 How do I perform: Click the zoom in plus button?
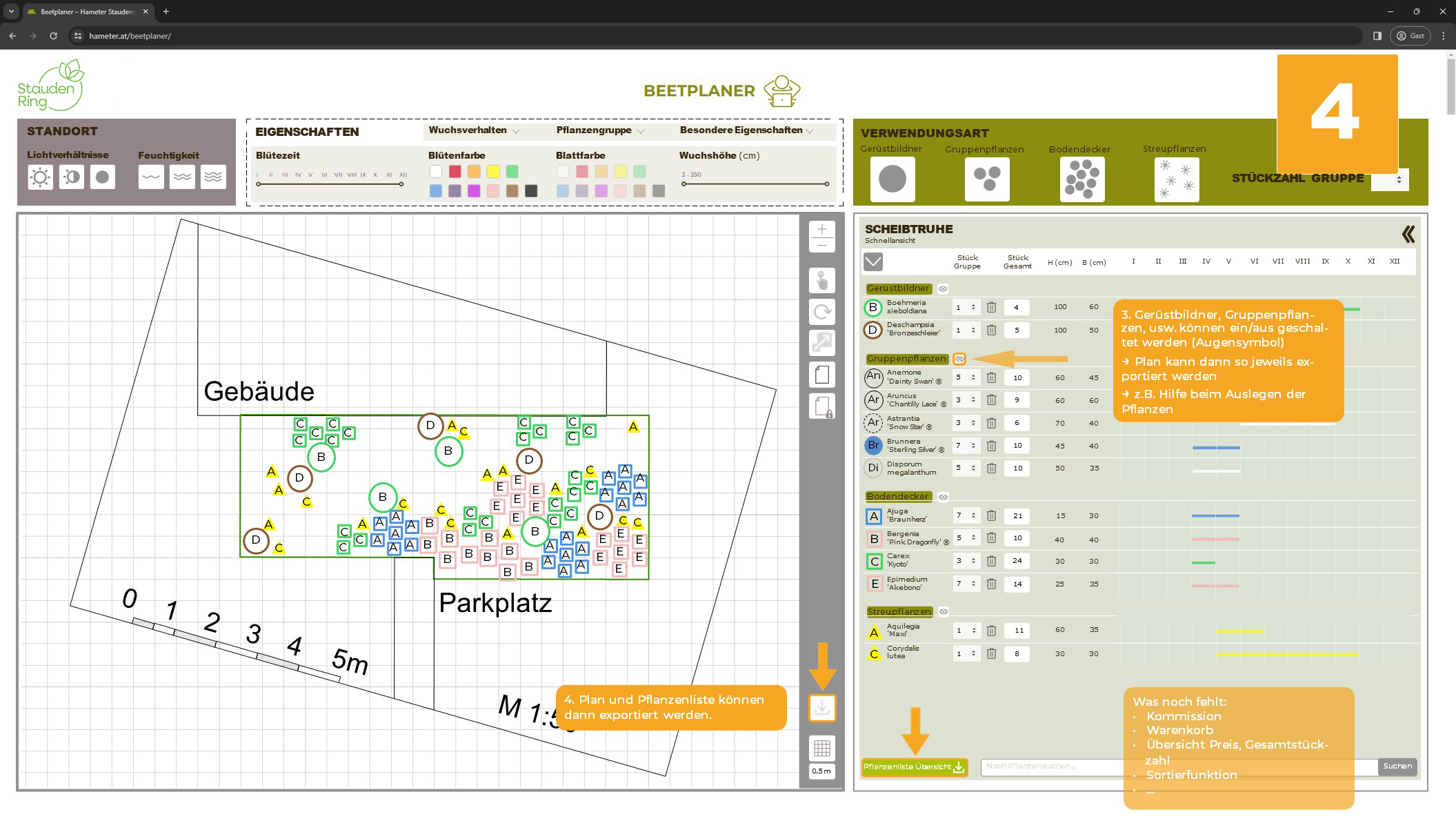click(x=821, y=230)
